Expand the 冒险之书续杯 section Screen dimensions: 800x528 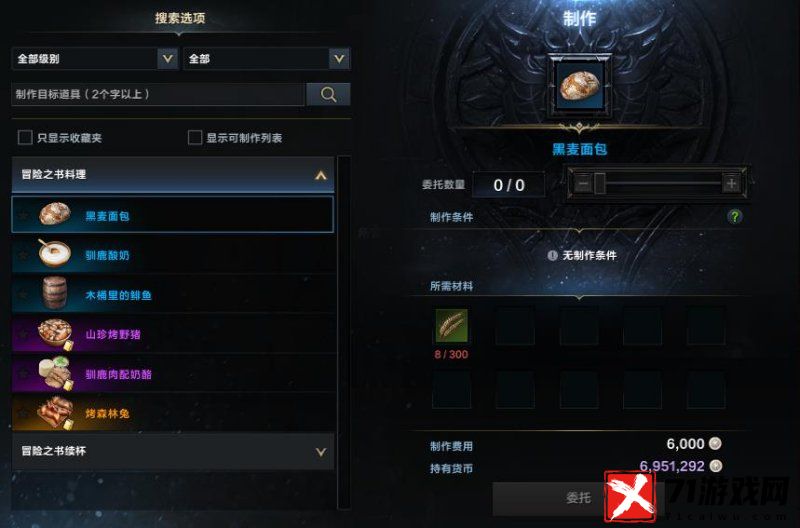coord(173,451)
